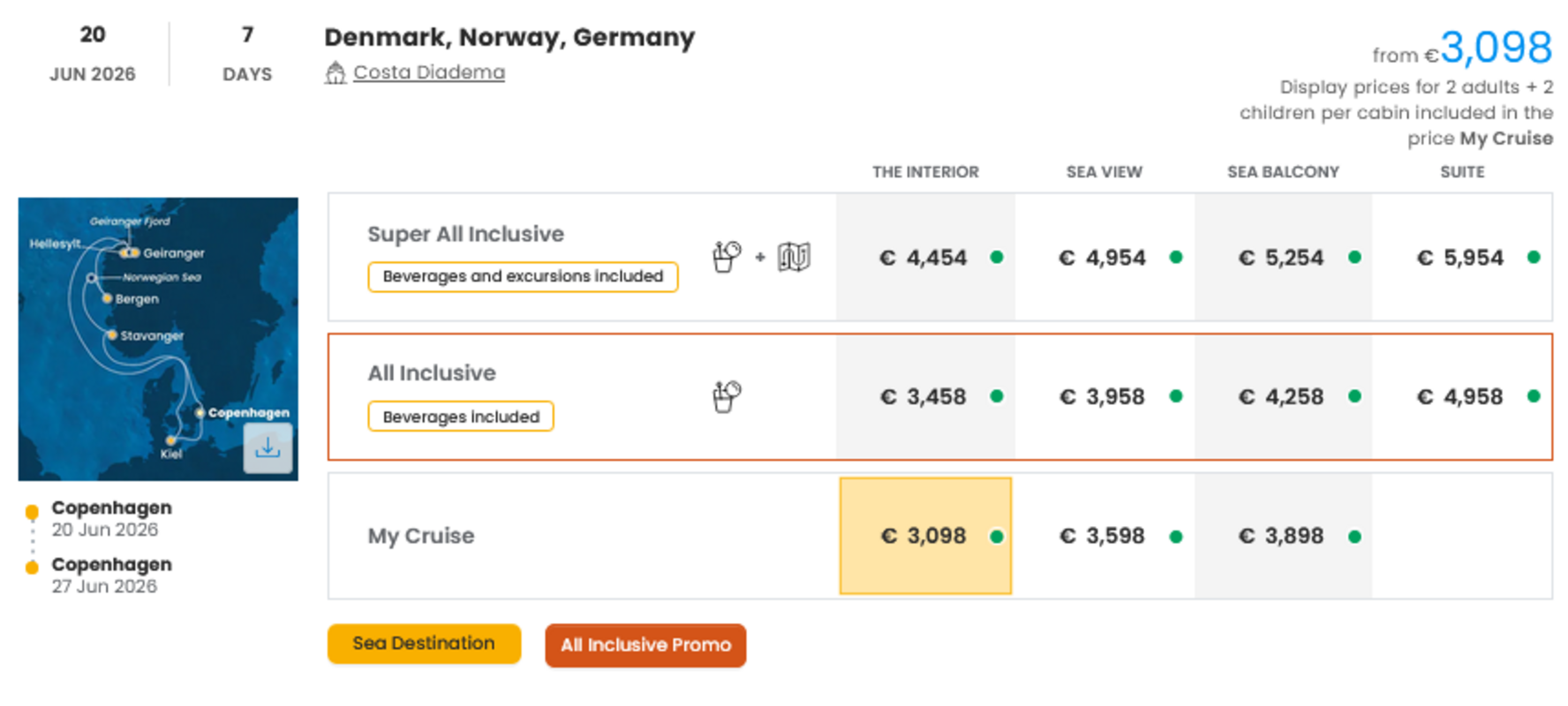Click the map download icon

point(268,448)
